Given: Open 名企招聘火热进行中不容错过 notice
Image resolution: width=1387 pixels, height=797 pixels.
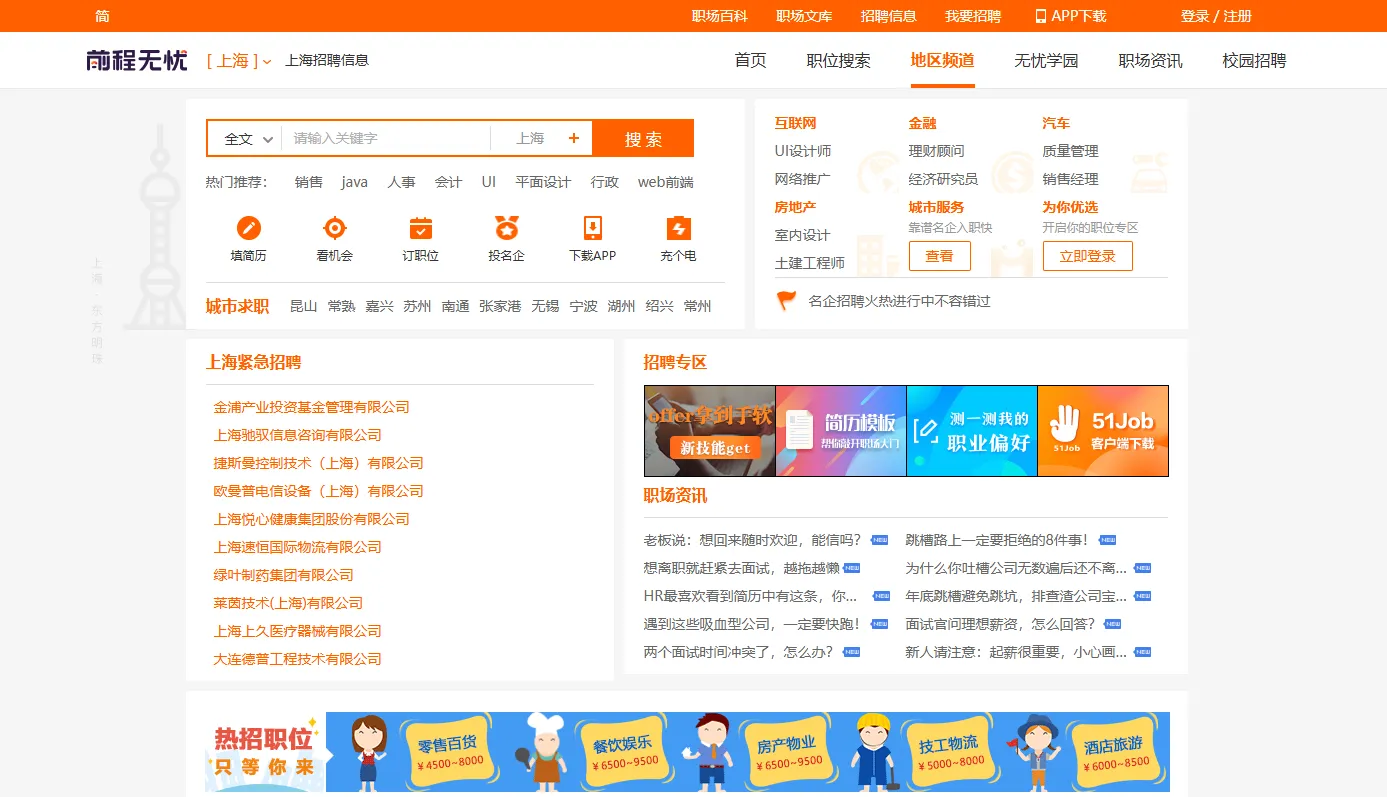Looking at the screenshot, I should [x=899, y=301].
